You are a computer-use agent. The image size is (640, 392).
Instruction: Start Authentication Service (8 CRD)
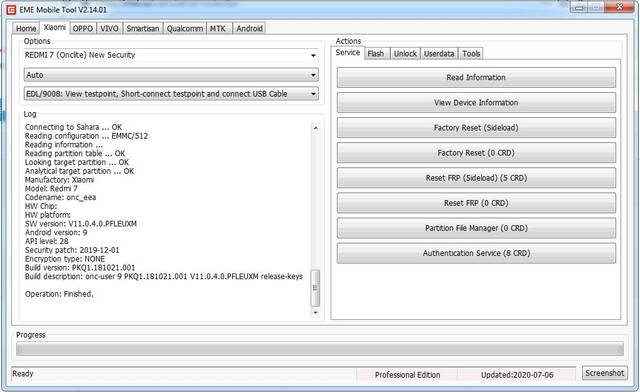[476, 254]
